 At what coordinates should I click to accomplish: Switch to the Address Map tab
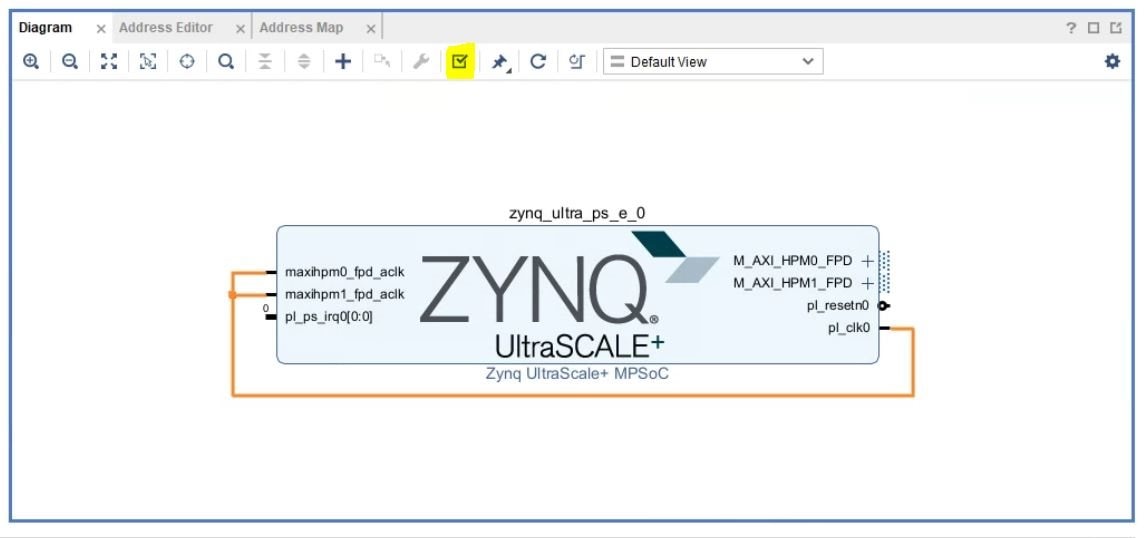coord(301,28)
